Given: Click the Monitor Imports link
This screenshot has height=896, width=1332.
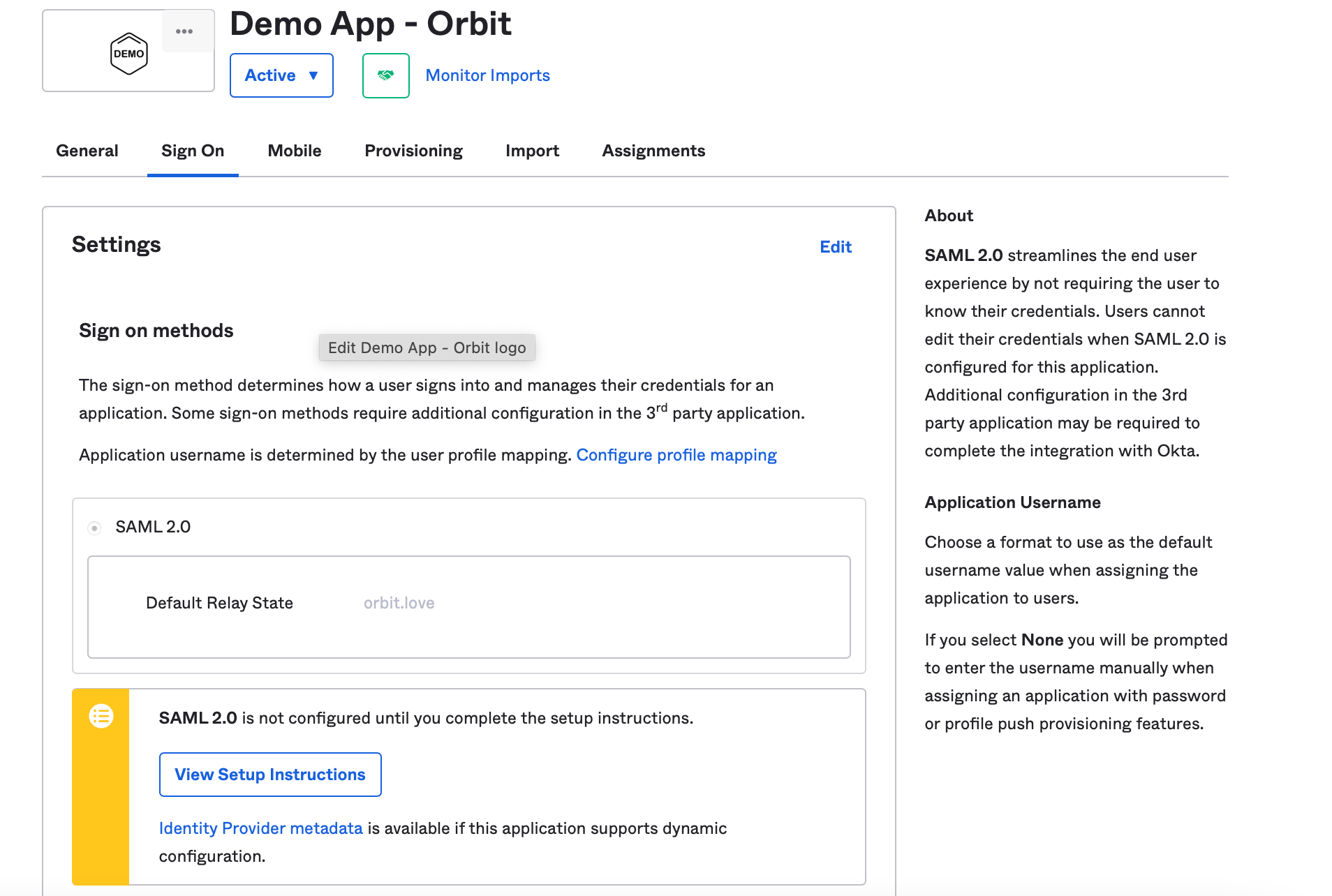Looking at the screenshot, I should [487, 75].
